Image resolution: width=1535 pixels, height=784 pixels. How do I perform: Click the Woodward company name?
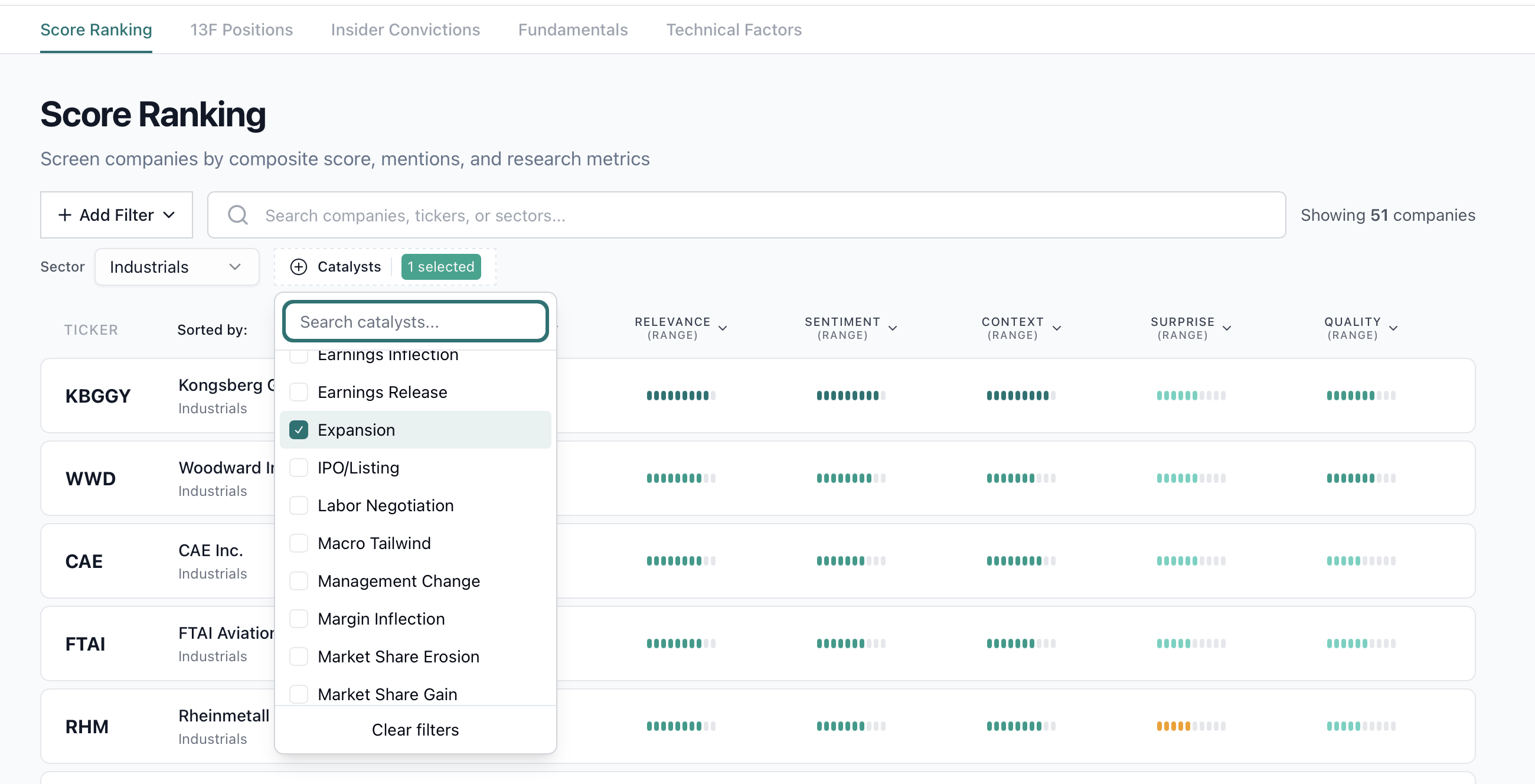click(x=227, y=468)
